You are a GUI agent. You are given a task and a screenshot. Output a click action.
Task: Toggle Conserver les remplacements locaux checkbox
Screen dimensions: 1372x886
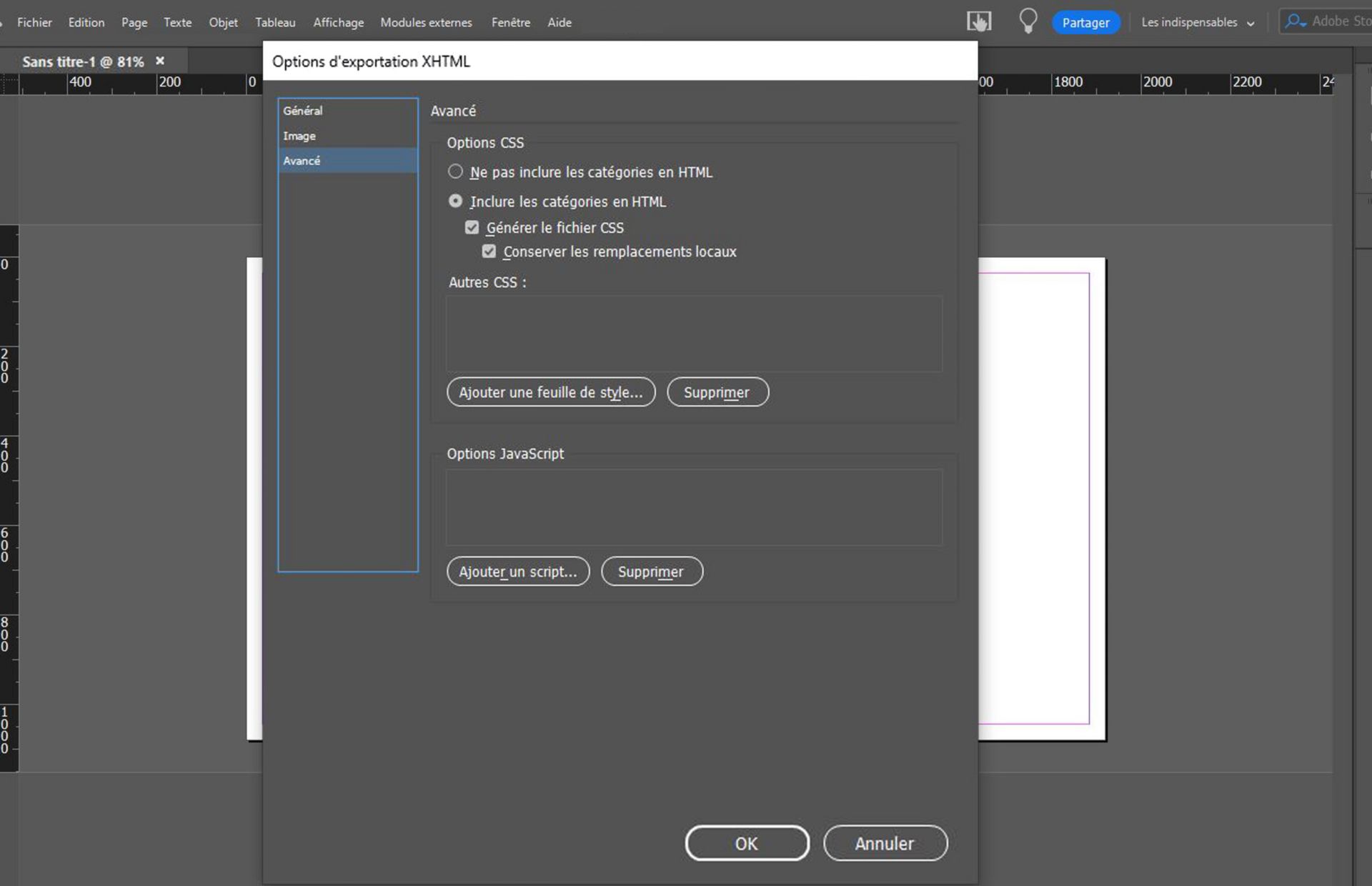click(489, 252)
